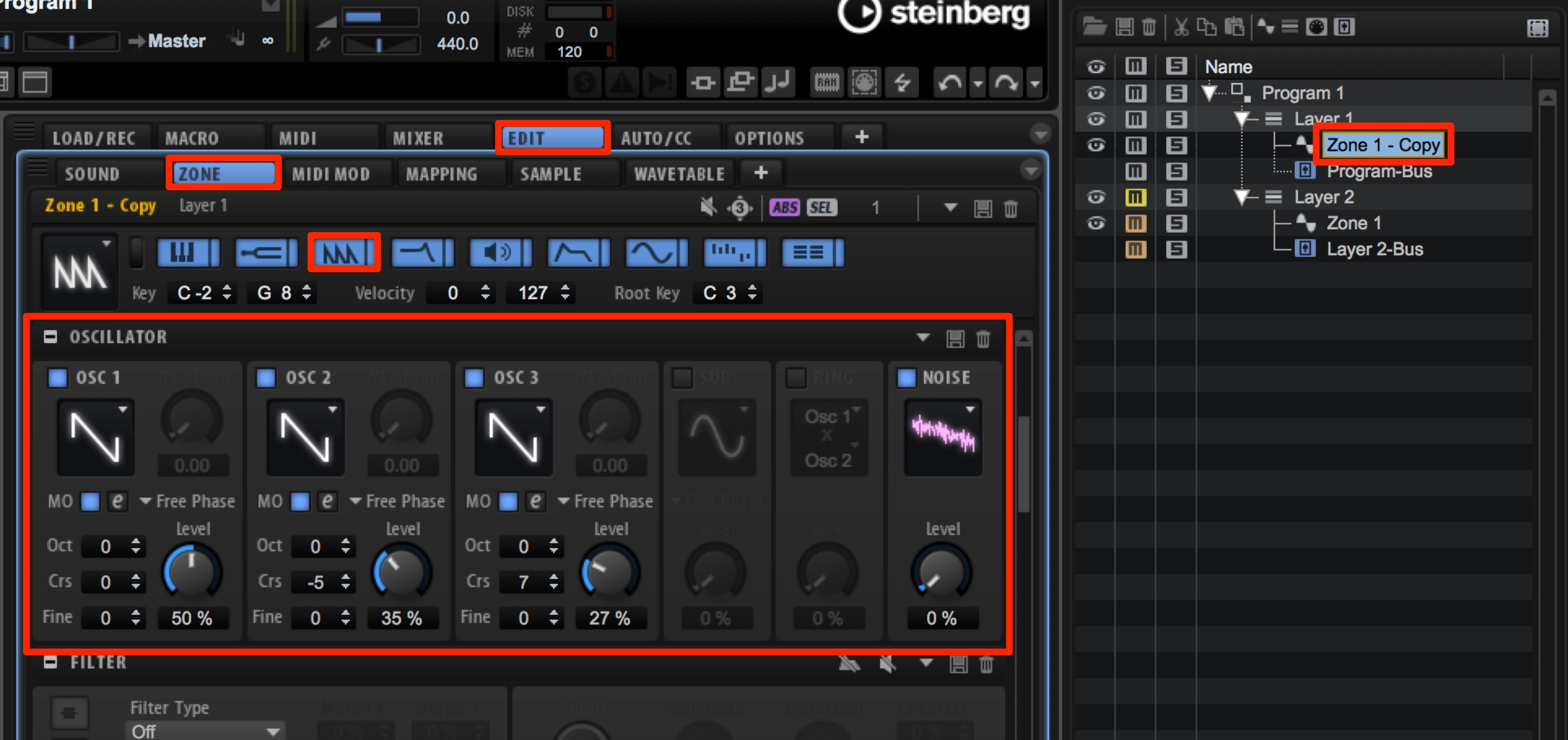Enable the RING modulator
Screen dimensions: 1568x740
tap(795, 378)
